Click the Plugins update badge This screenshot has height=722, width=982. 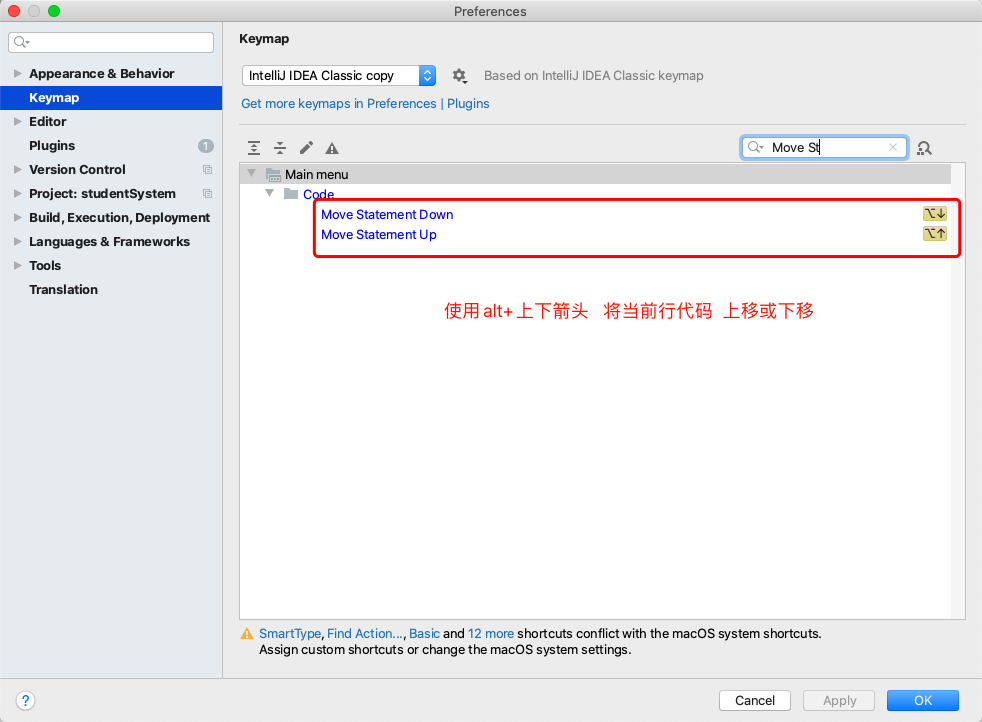206,146
